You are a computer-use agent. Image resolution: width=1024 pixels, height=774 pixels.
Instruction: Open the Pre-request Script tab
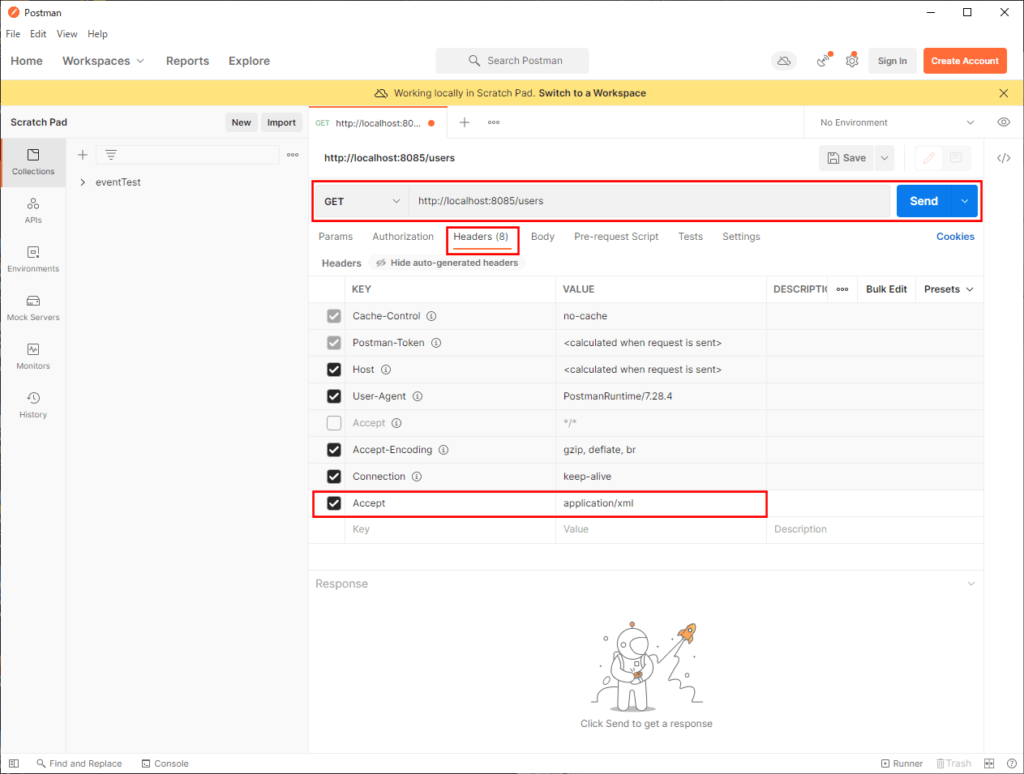(616, 237)
